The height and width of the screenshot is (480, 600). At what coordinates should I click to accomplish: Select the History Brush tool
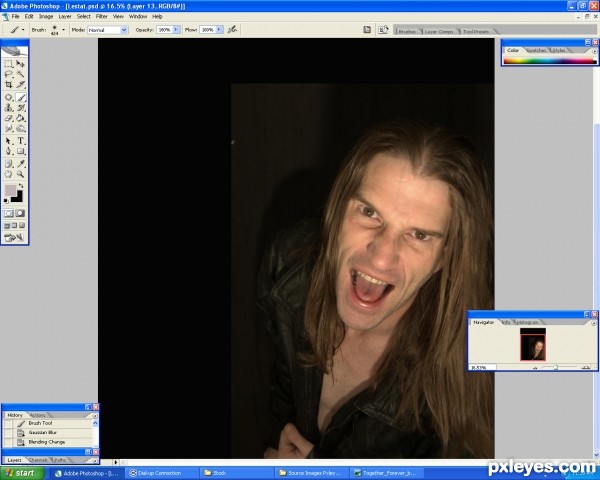(x=20, y=108)
